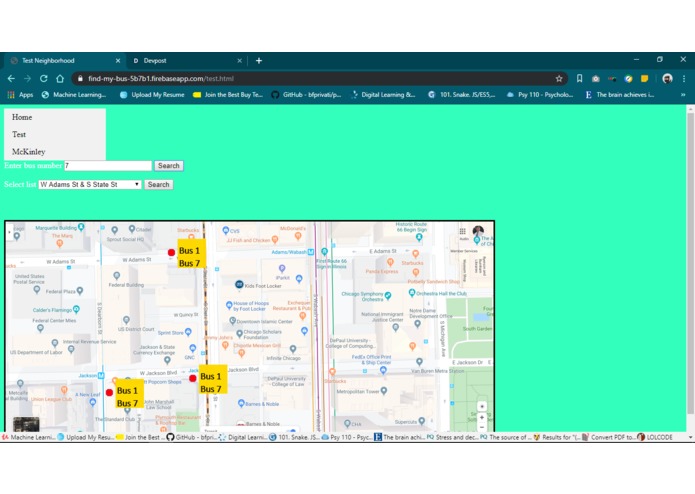
Task: Open the 101. Snake. JS/ES5 bookmark
Action: click(461, 94)
